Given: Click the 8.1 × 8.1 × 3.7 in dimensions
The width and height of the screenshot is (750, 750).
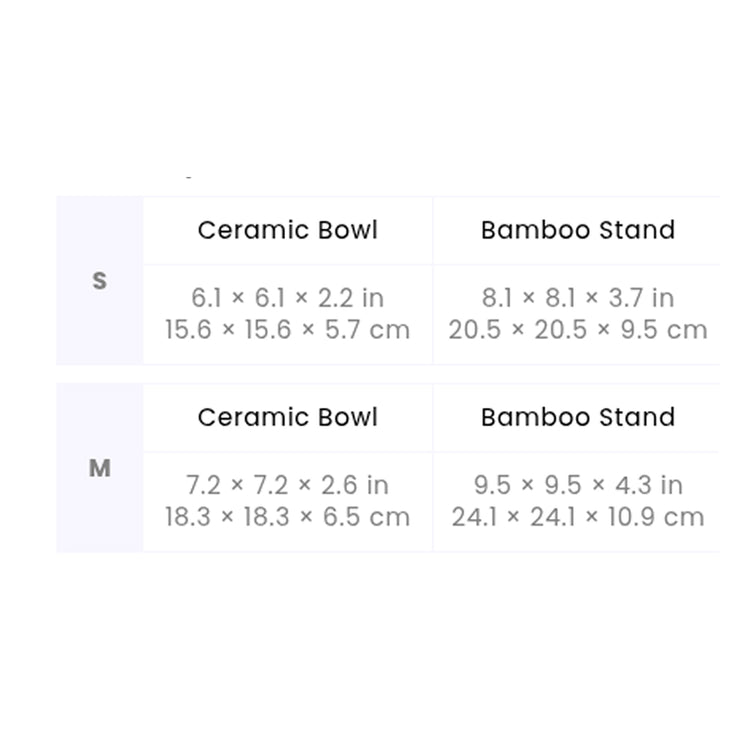Looking at the screenshot, I should click(x=578, y=298).
